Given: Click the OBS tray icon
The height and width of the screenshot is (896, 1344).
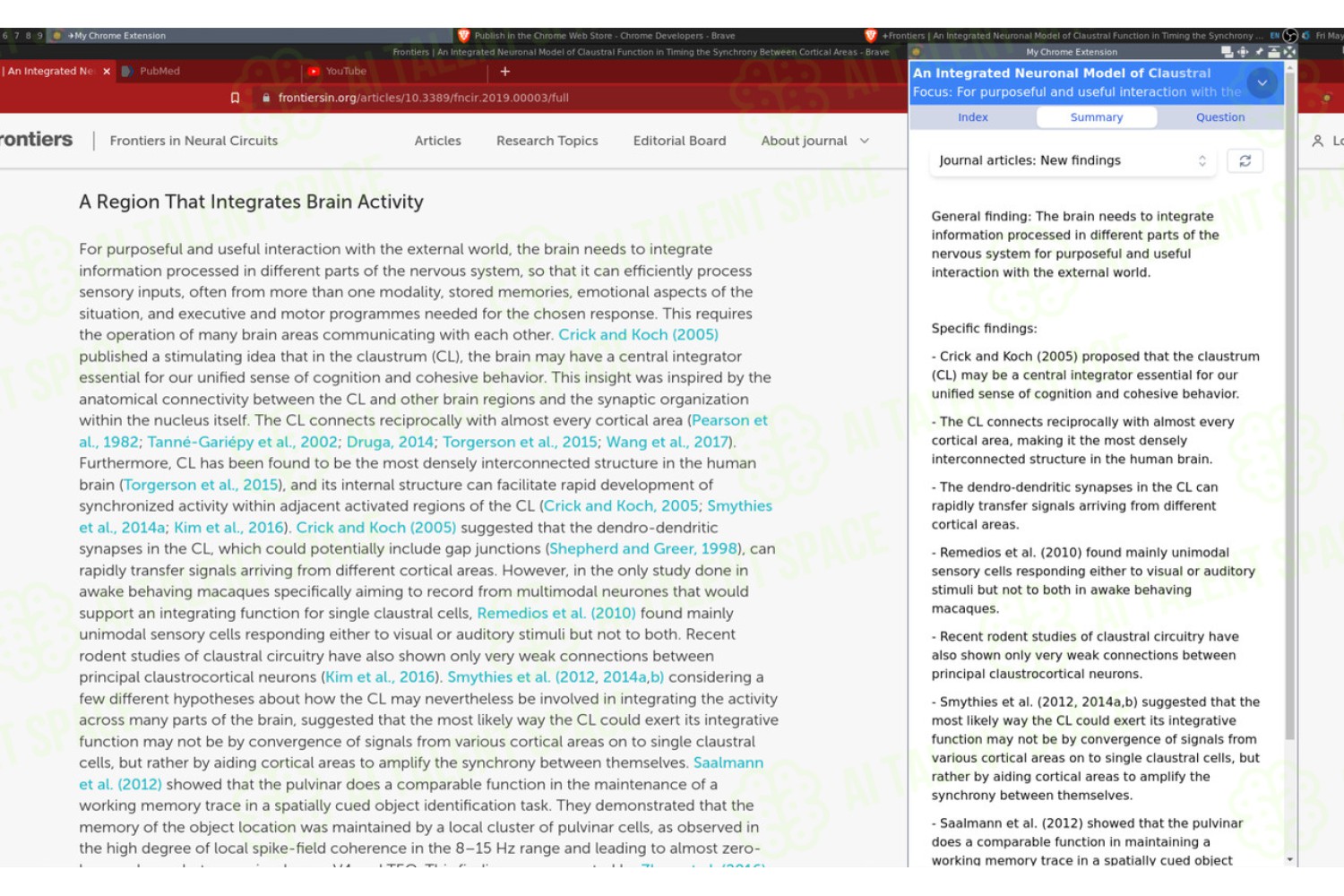Looking at the screenshot, I should coord(1289,36).
